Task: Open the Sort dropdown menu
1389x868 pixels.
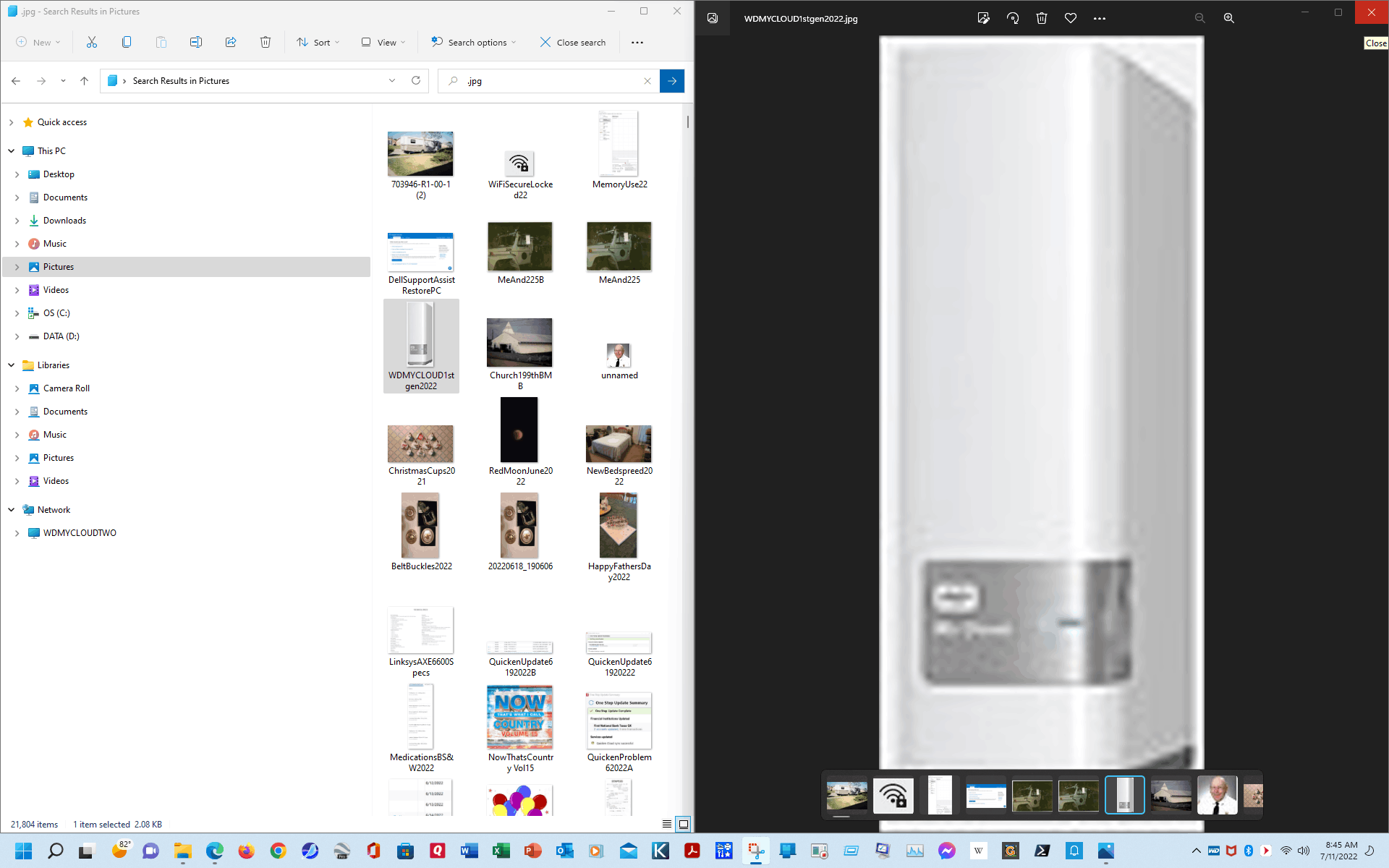Action: click(x=318, y=42)
